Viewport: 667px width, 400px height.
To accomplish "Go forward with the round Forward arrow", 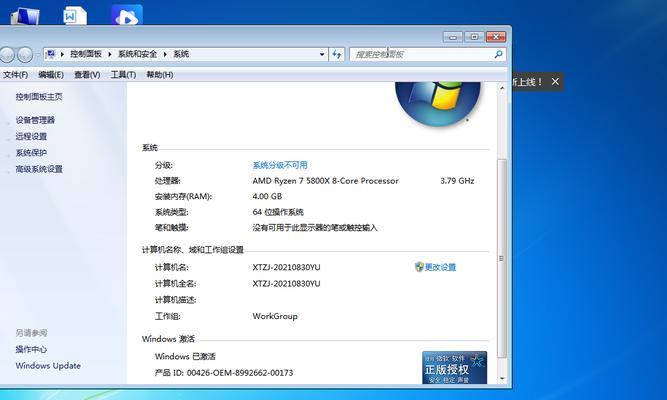I will coord(25,54).
